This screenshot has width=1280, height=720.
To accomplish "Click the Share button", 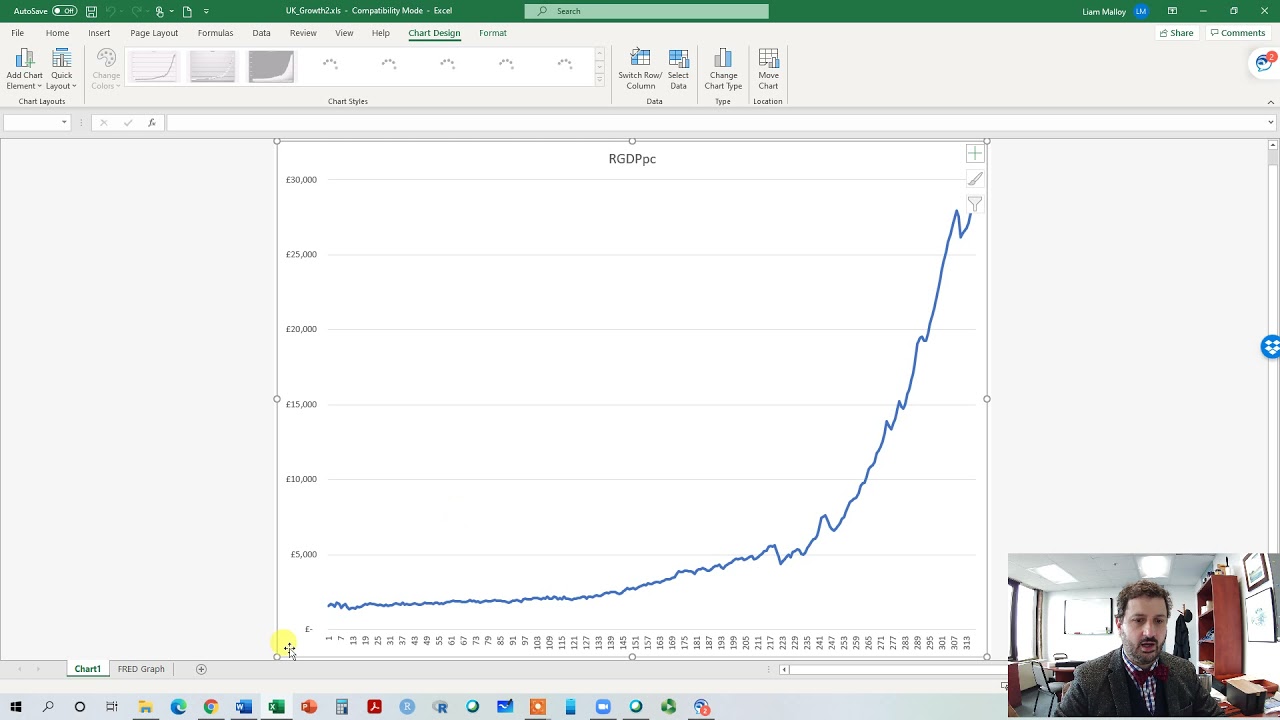I will click(1176, 33).
